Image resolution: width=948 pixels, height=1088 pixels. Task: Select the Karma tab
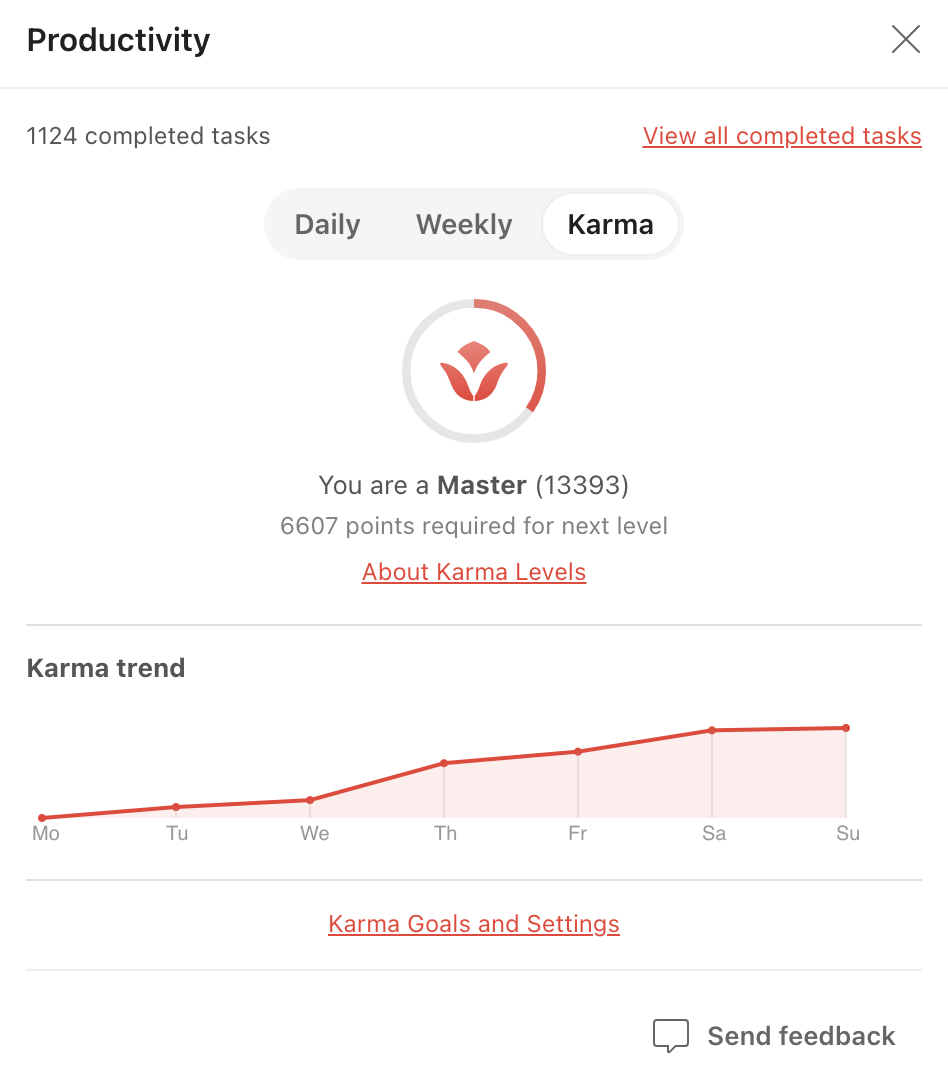point(610,224)
